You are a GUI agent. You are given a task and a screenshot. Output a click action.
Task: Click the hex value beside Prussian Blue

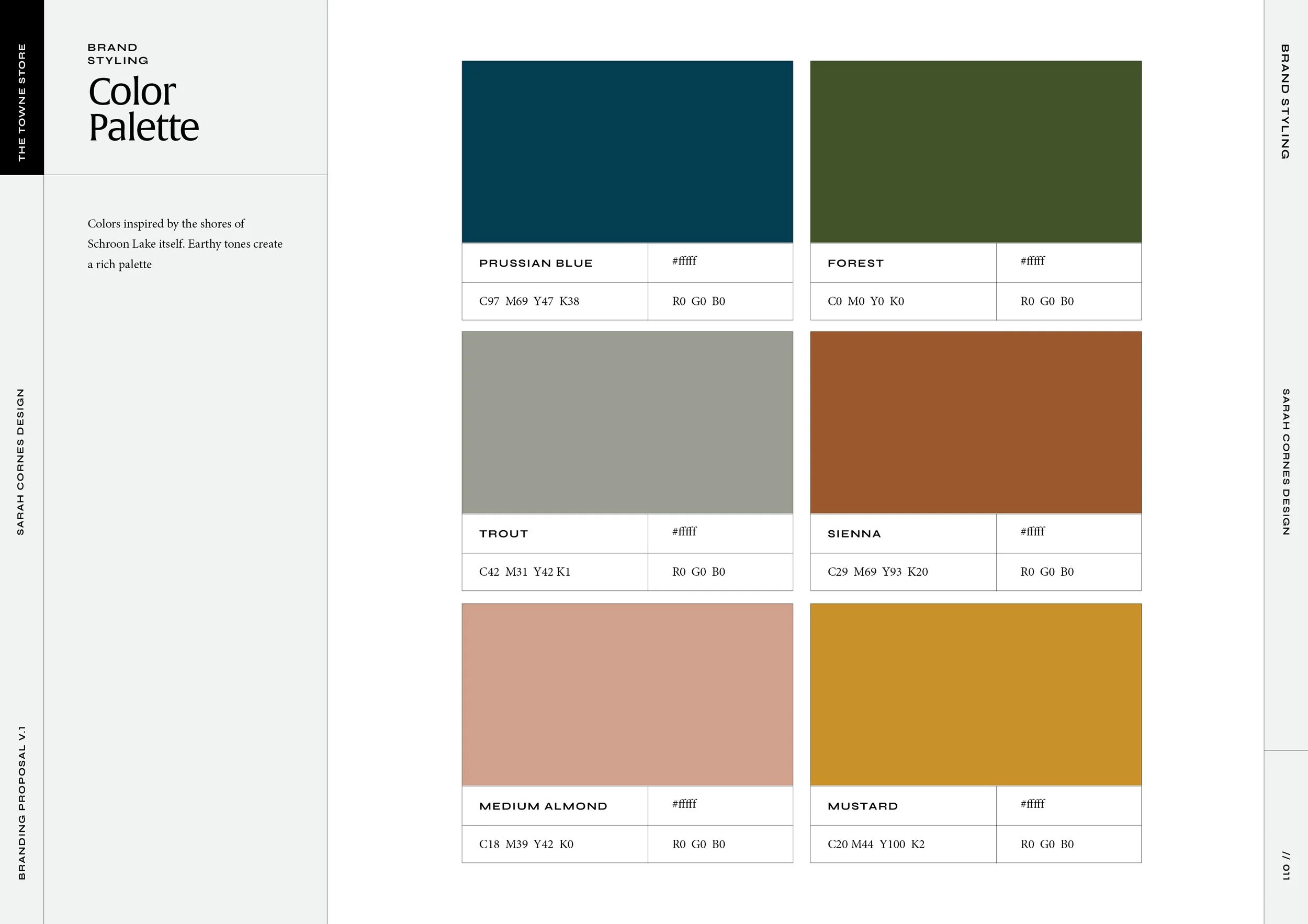click(x=684, y=261)
